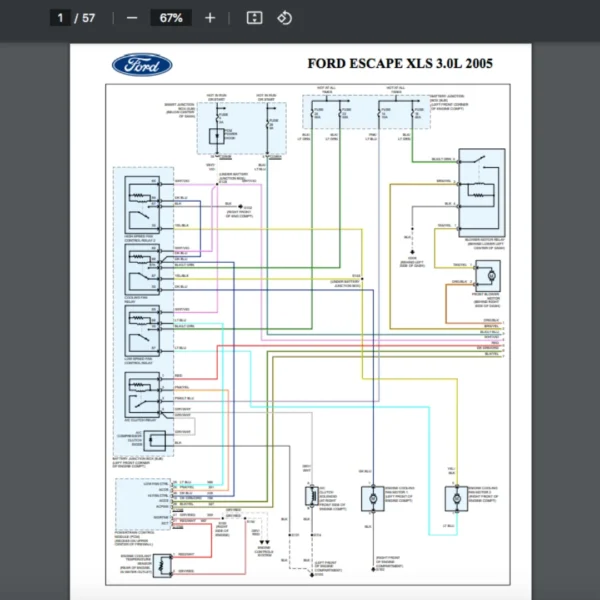
Task: Click the zoom out minus button
Action: 133,18
